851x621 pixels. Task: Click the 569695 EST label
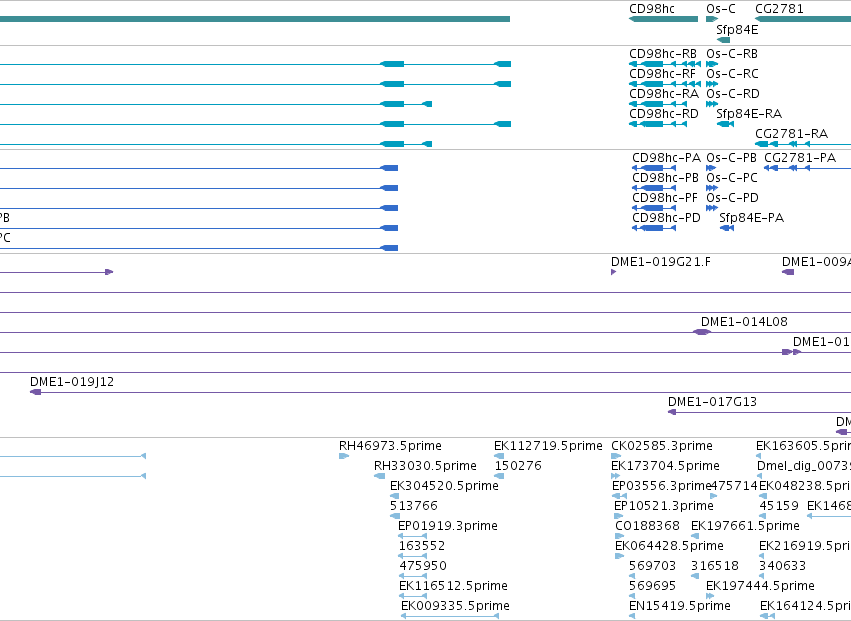click(652, 586)
